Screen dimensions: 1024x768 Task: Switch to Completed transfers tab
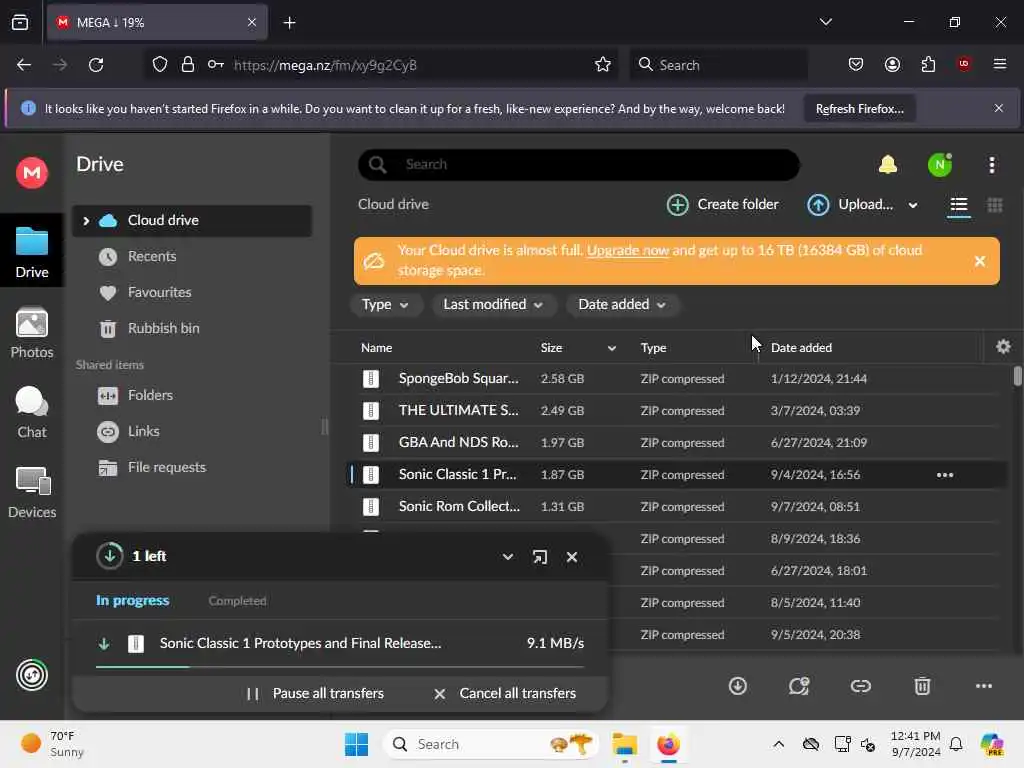(237, 601)
